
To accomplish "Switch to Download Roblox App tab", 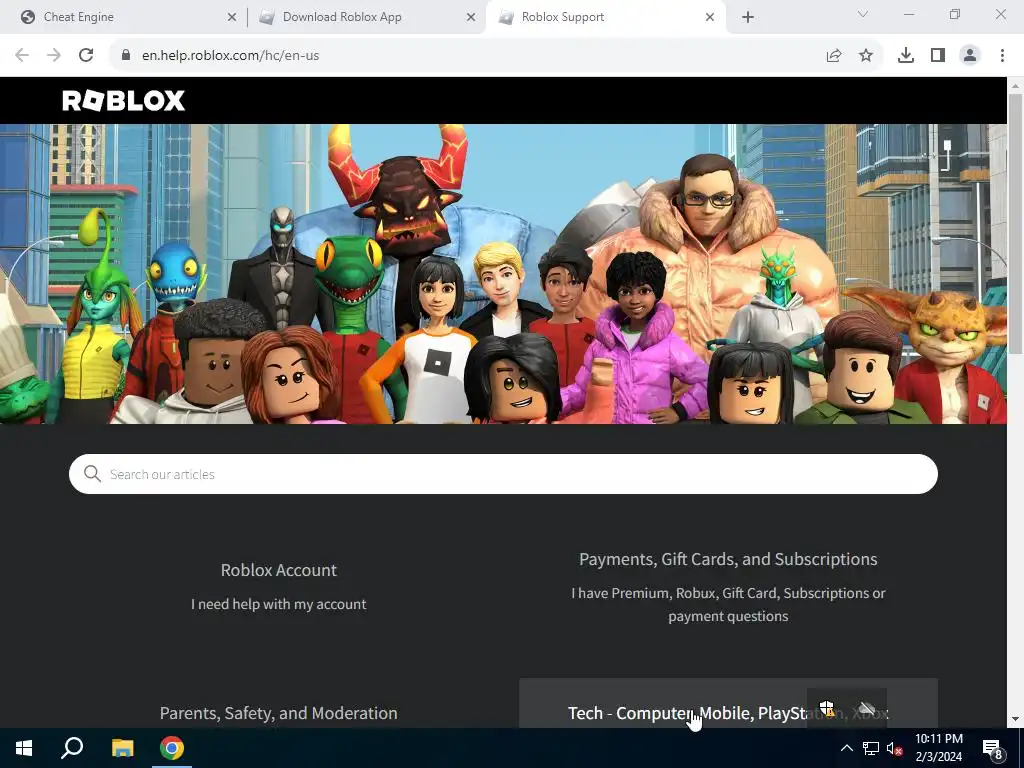I will [367, 17].
